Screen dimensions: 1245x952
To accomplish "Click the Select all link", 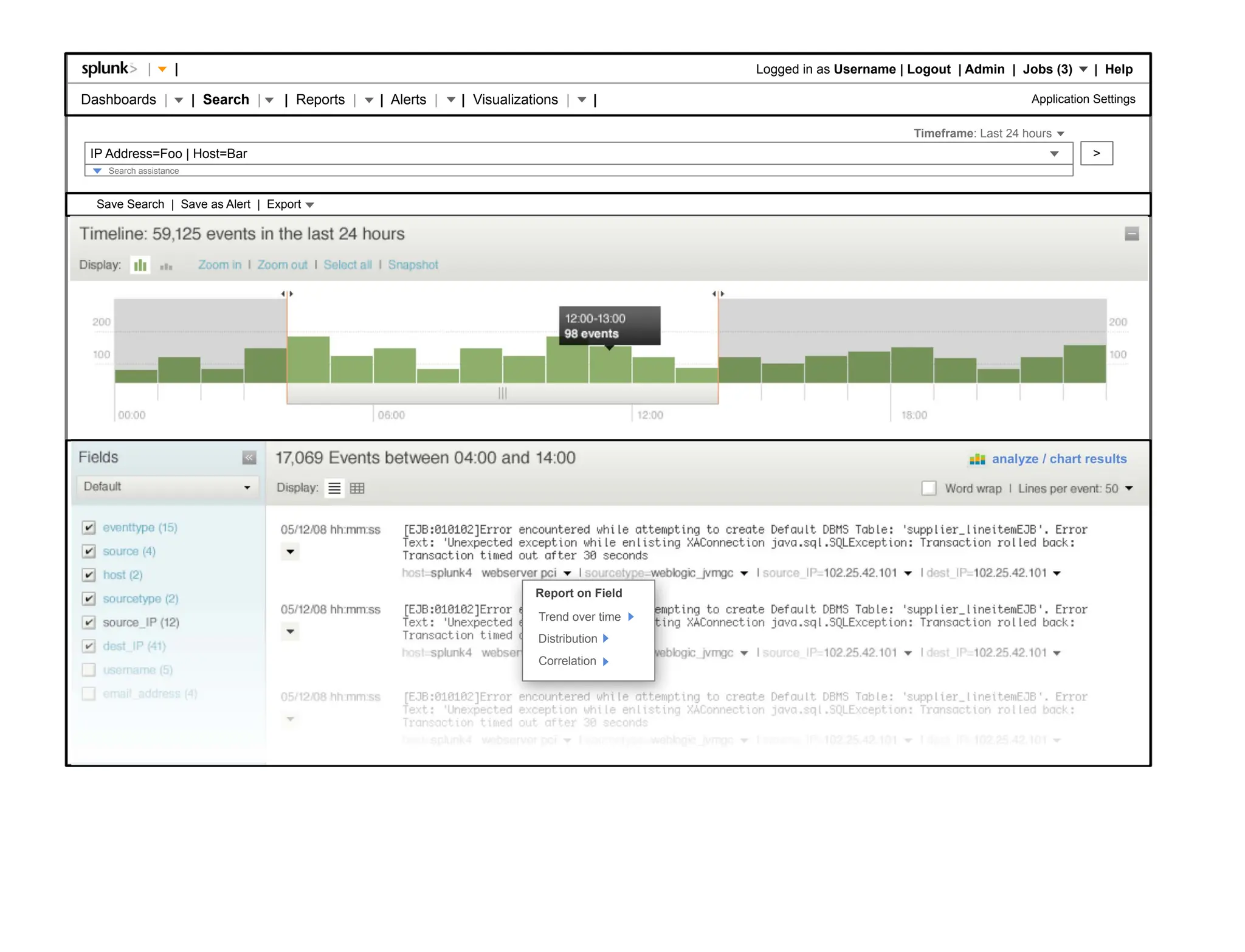I will click(347, 265).
